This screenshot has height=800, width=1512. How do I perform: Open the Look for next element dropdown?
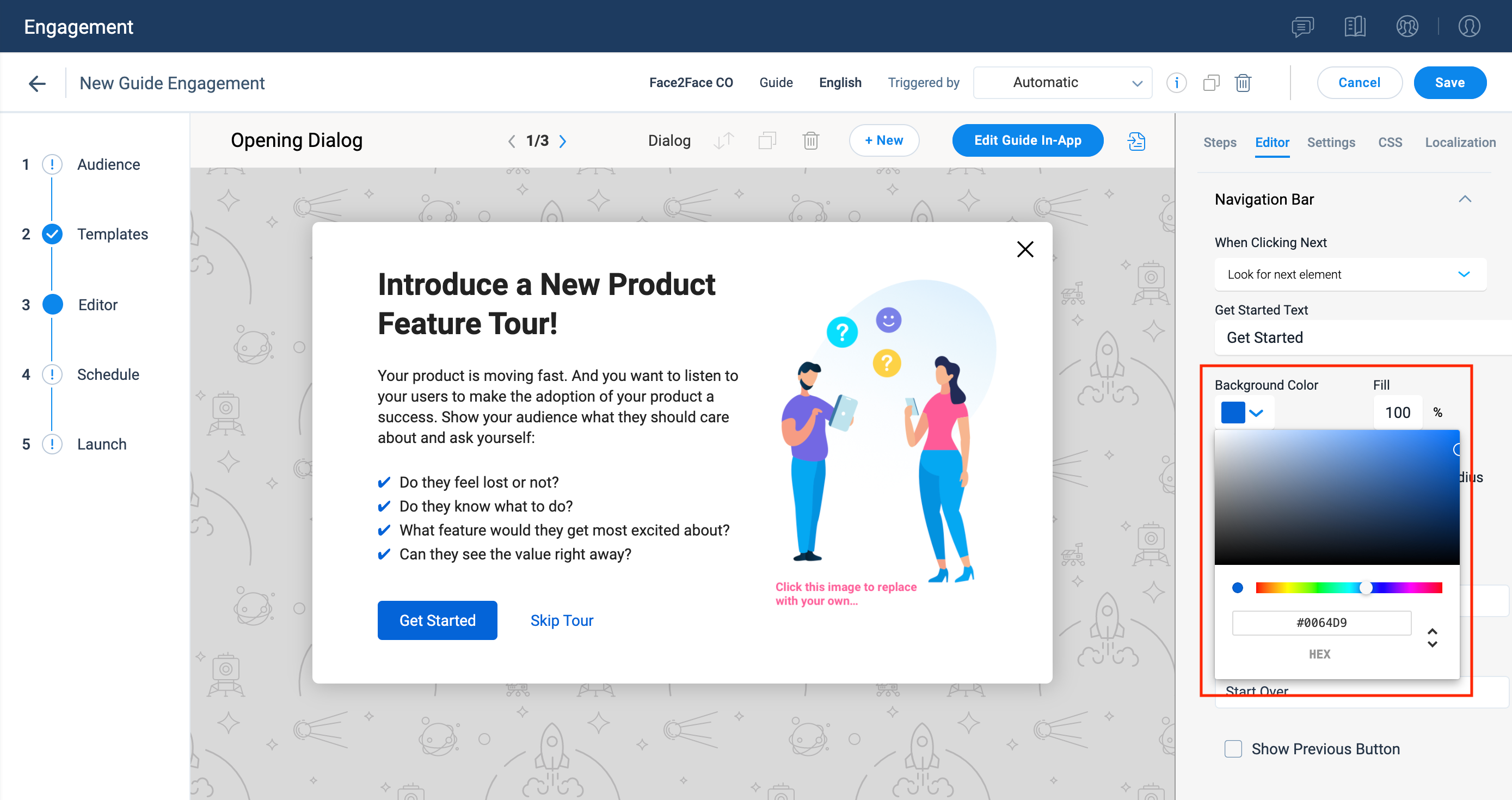1350,274
